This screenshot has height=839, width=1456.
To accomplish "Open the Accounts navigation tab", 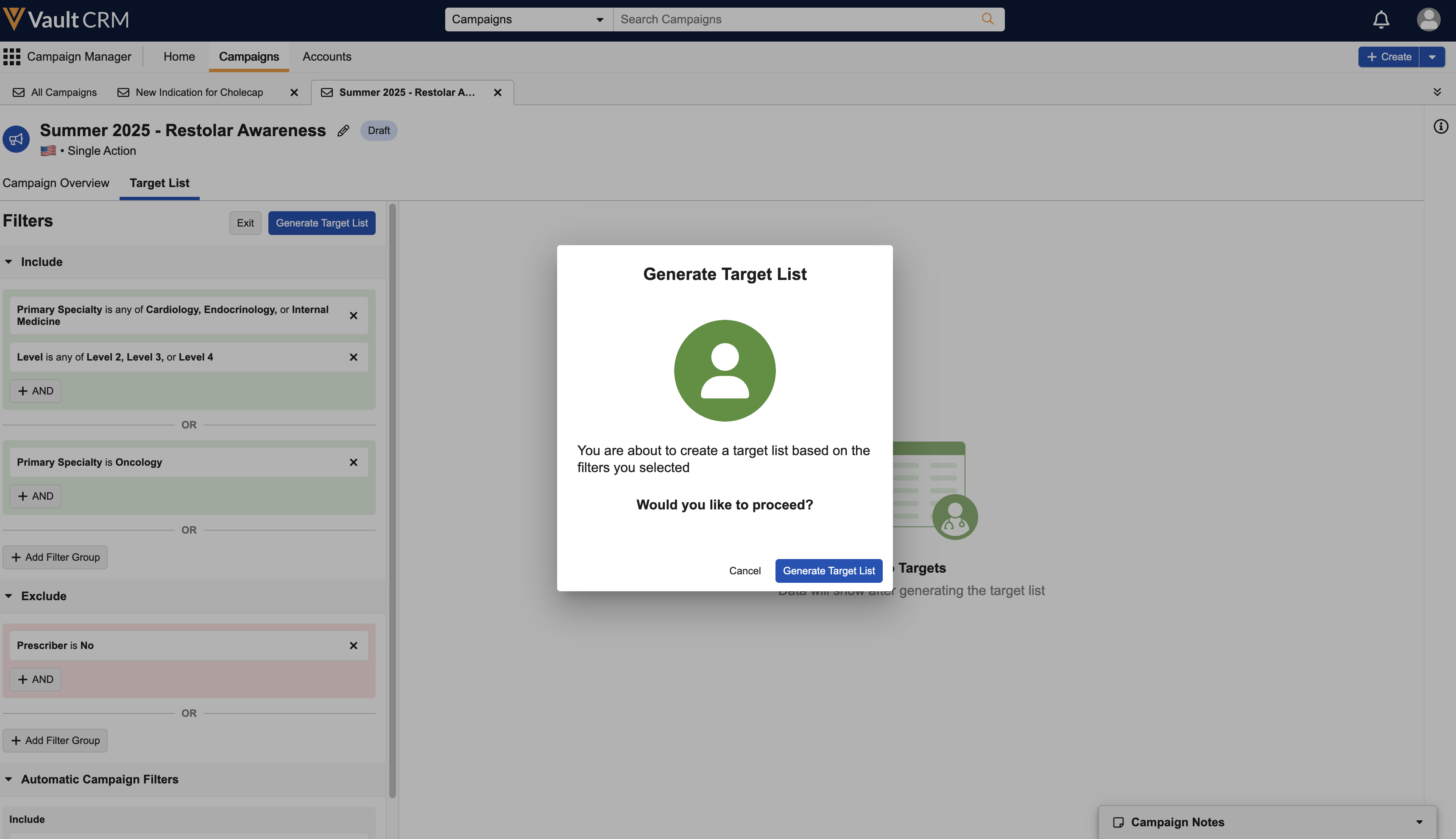I will pos(326,56).
